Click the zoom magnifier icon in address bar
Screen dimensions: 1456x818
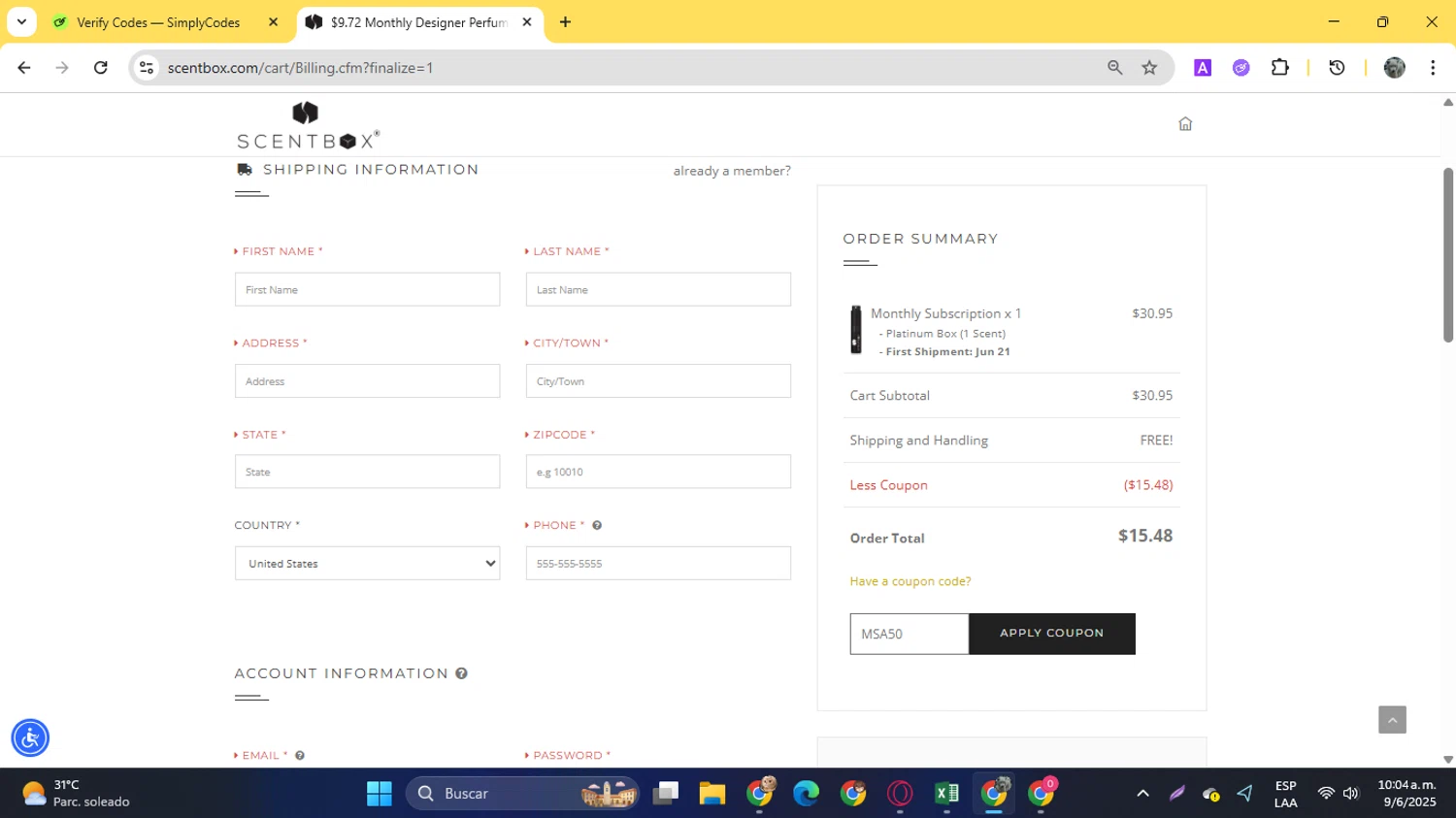(x=1114, y=68)
